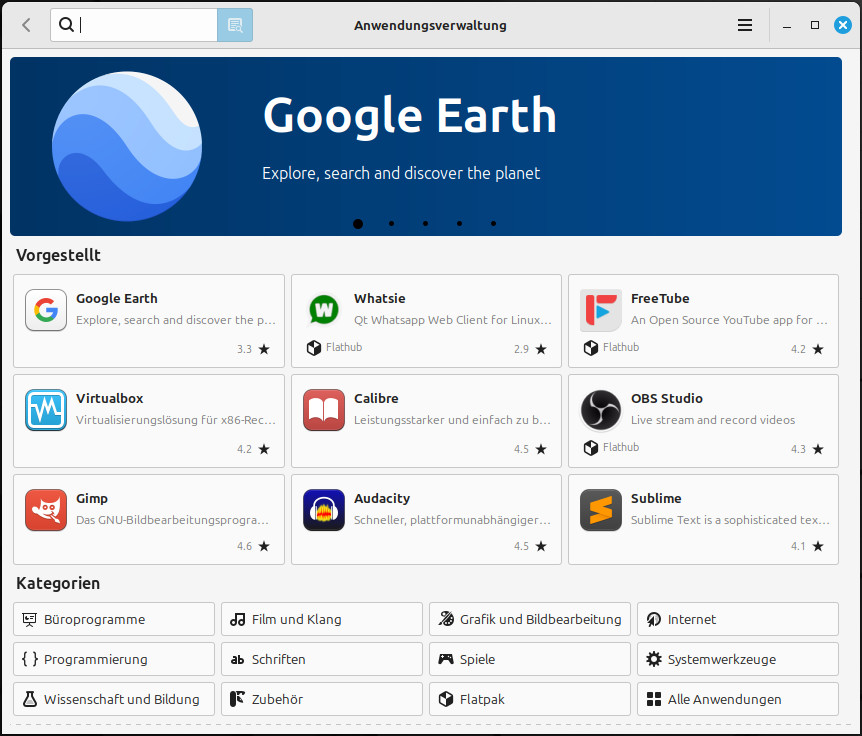Click the Flatpak category box icon
The height and width of the screenshot is (736, 862).
click(446, 699)
